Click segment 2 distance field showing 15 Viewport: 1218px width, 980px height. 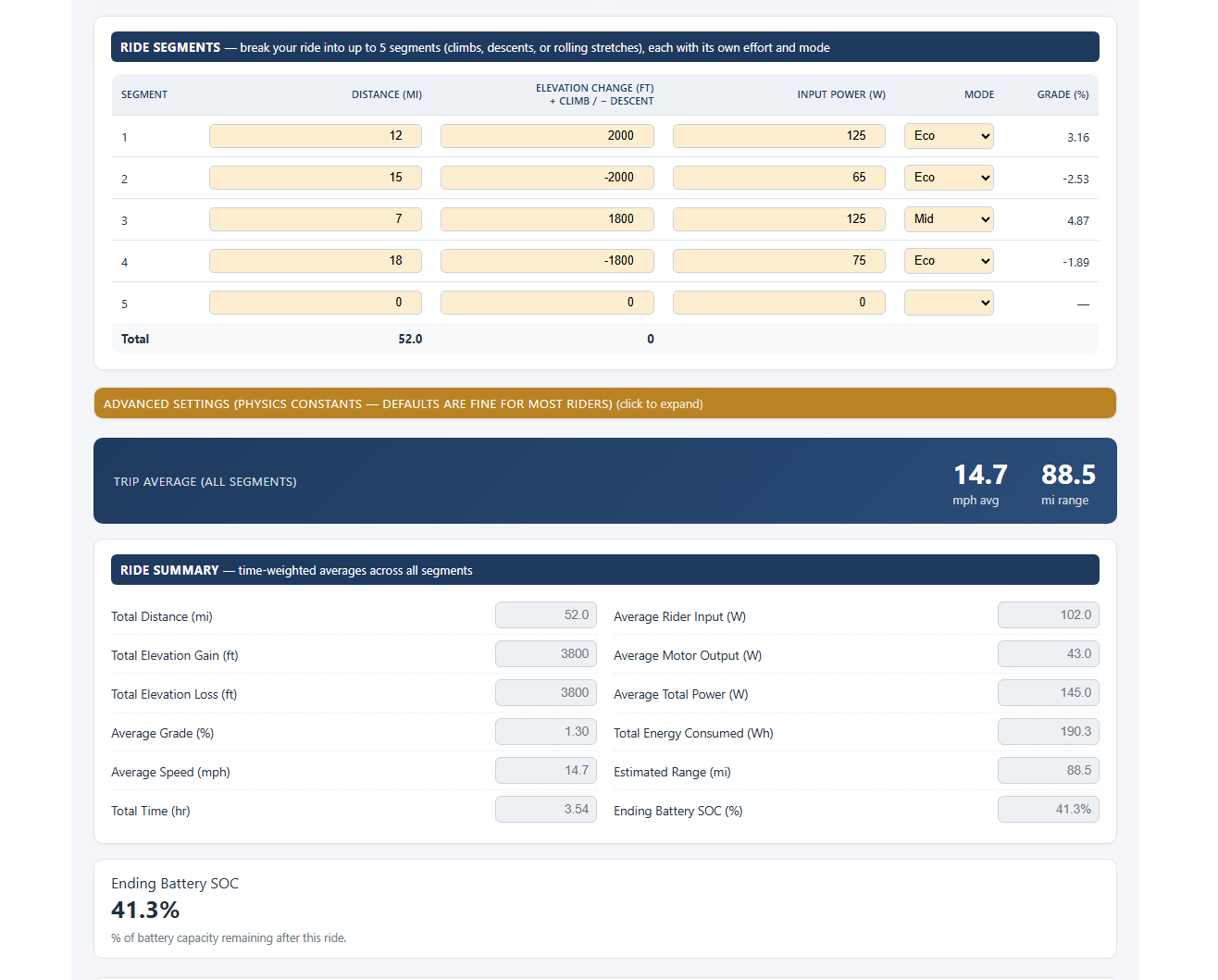(316, 178)
